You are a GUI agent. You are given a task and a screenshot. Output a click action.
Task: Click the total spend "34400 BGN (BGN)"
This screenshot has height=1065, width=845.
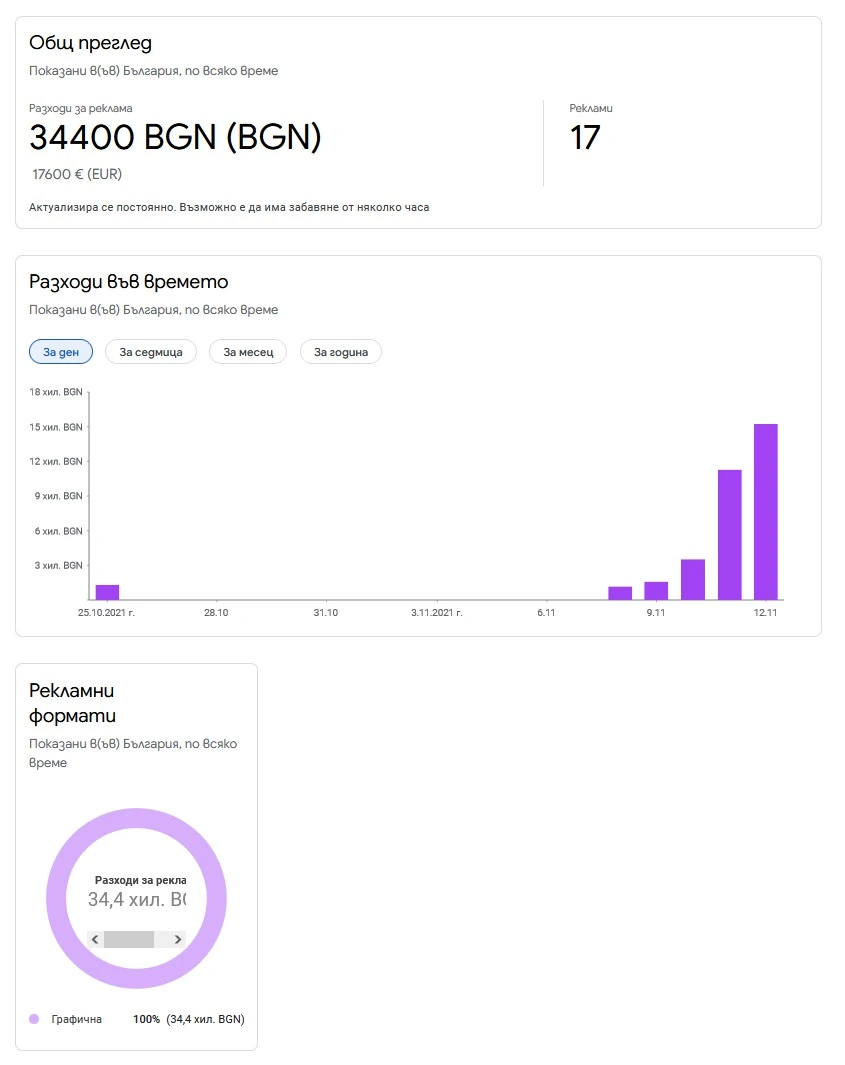[175, 137]
